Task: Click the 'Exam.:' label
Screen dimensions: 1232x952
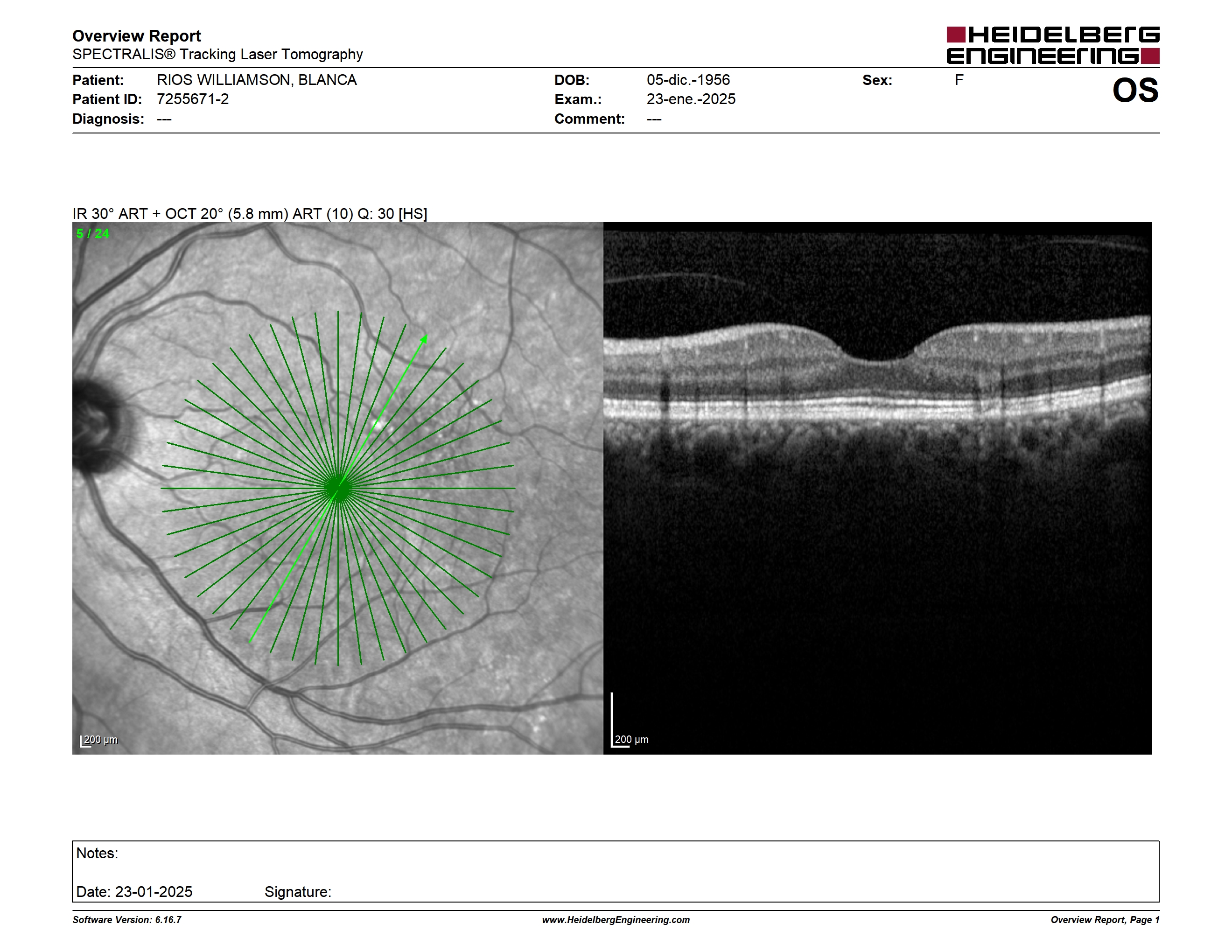Action: [578, 99]
